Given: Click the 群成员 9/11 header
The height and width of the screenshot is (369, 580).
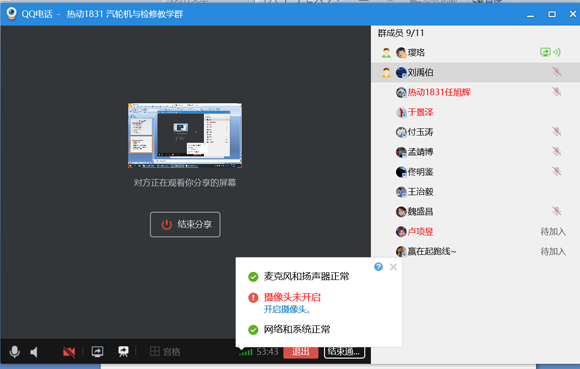Looking at the screenshot, I should click(x=401, y=33).
